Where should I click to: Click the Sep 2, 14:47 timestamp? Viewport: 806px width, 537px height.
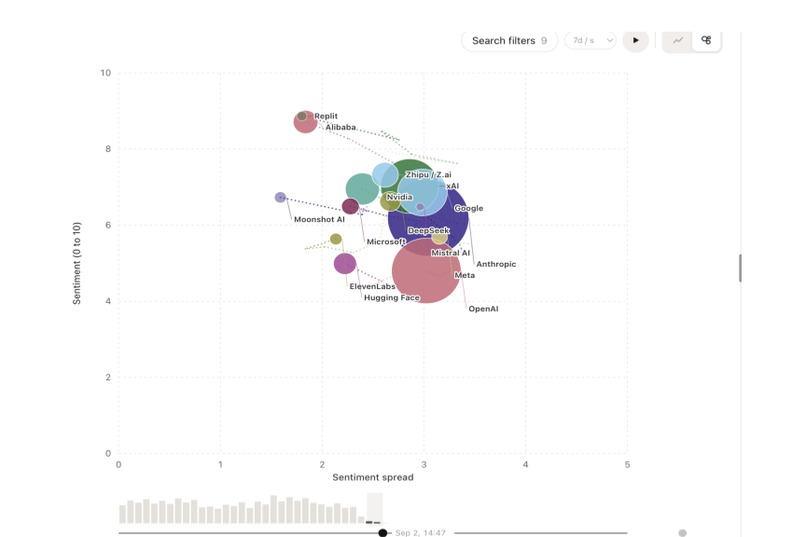420,533
